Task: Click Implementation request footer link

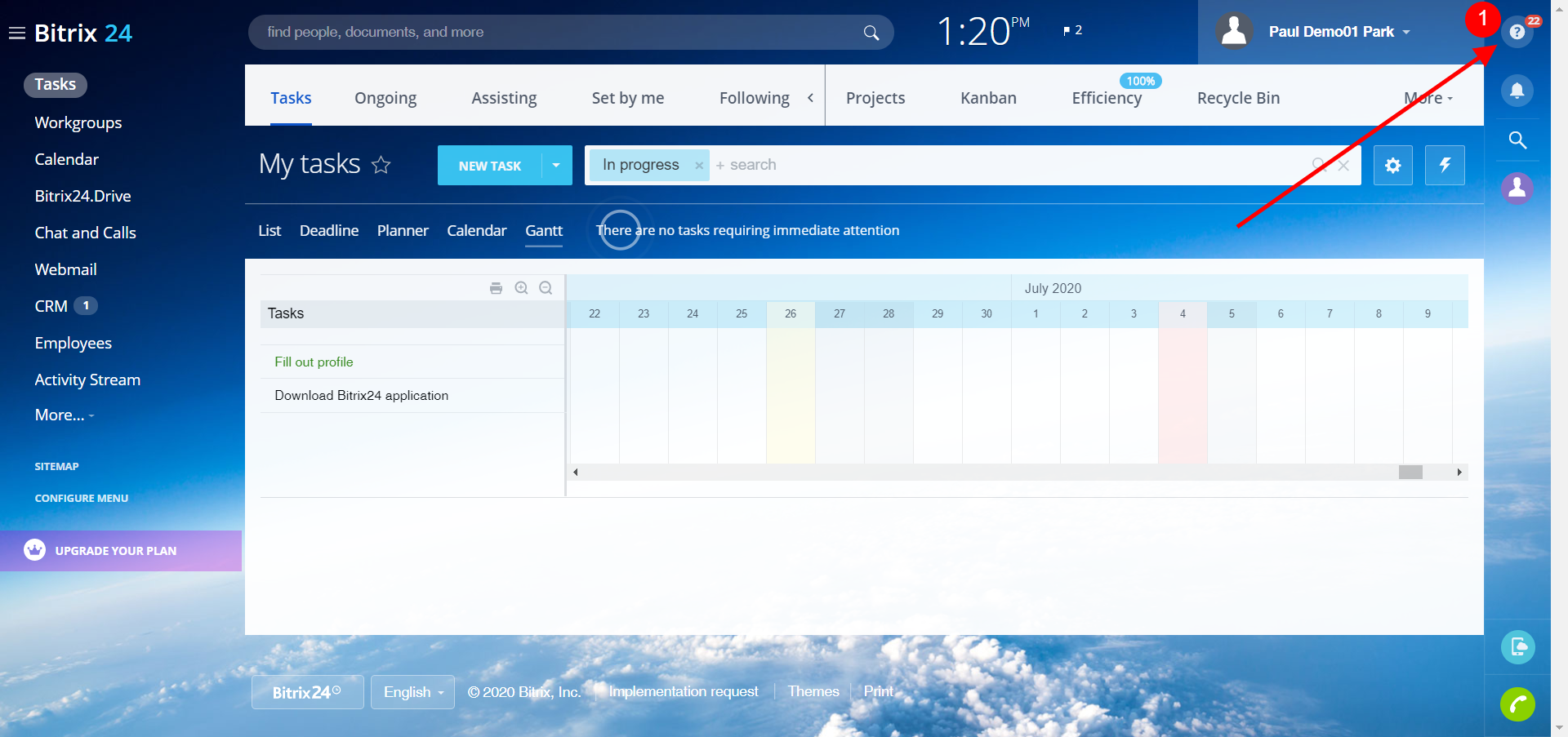Action: (684, 691)
